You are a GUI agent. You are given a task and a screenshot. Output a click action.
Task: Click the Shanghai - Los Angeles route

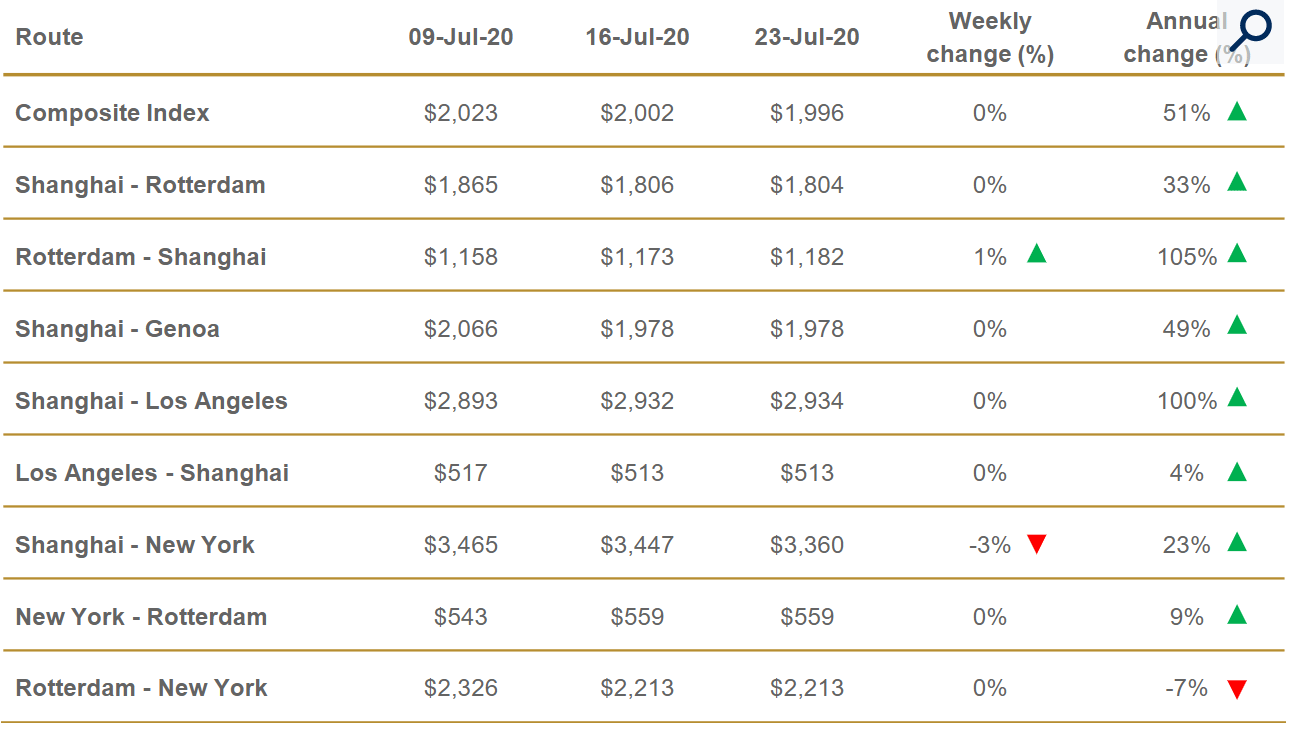tap(151, 401)
